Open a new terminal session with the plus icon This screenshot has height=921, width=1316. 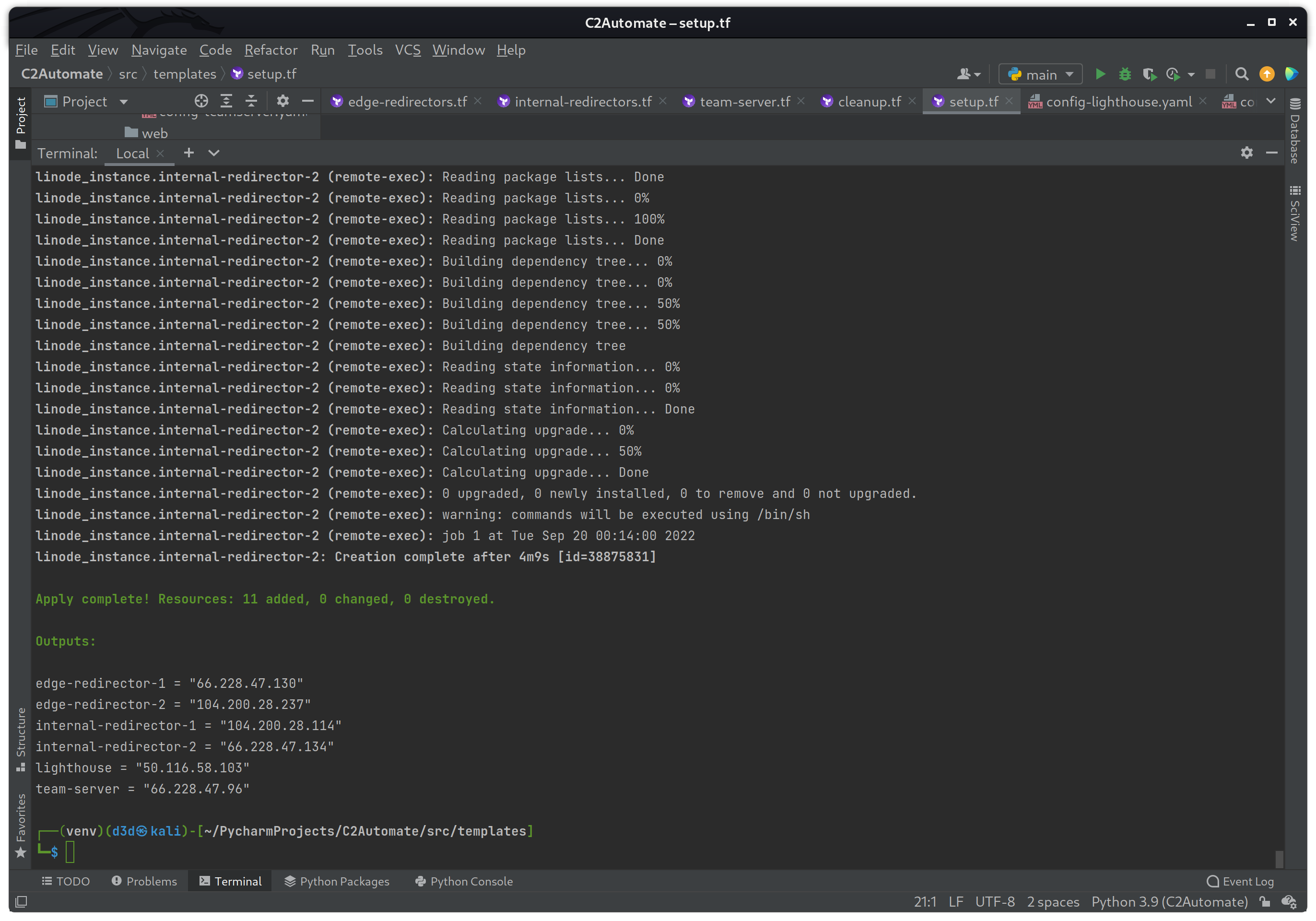click(188, 153)
